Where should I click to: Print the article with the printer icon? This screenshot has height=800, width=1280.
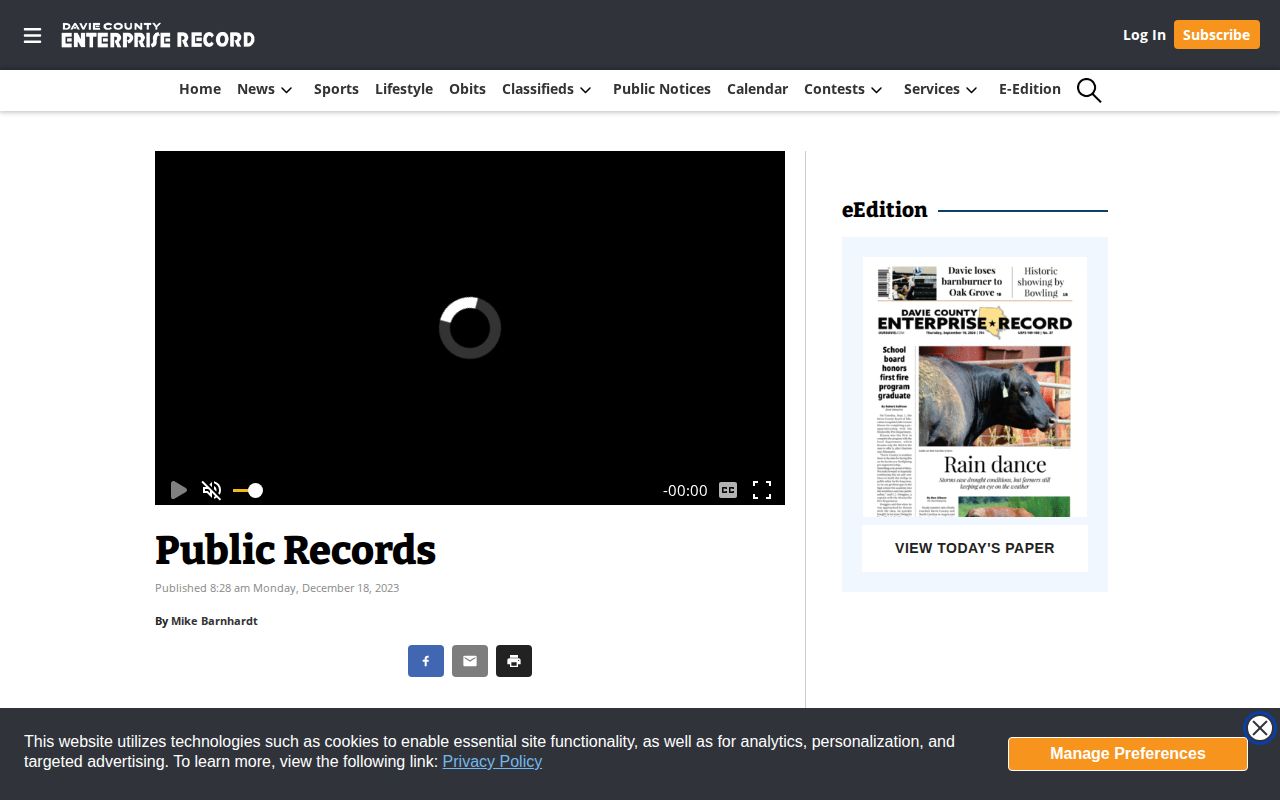pyautogui.click(x=514, y=661)
